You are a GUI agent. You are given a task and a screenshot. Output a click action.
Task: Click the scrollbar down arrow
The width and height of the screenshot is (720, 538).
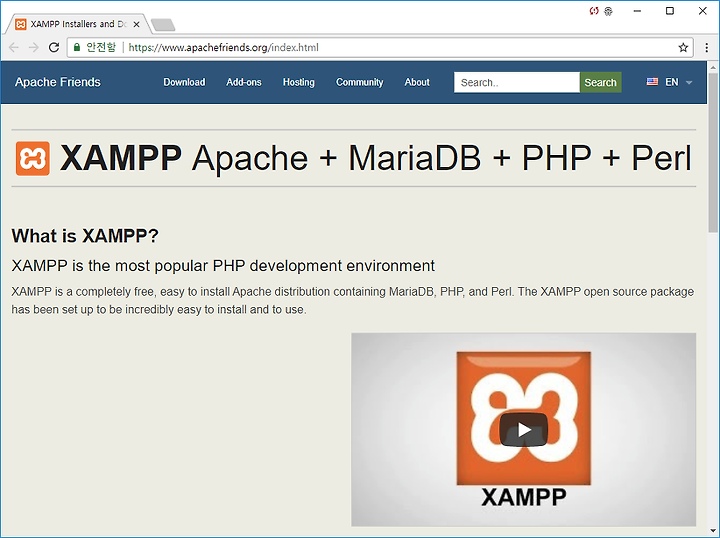(x=713, y=531)
